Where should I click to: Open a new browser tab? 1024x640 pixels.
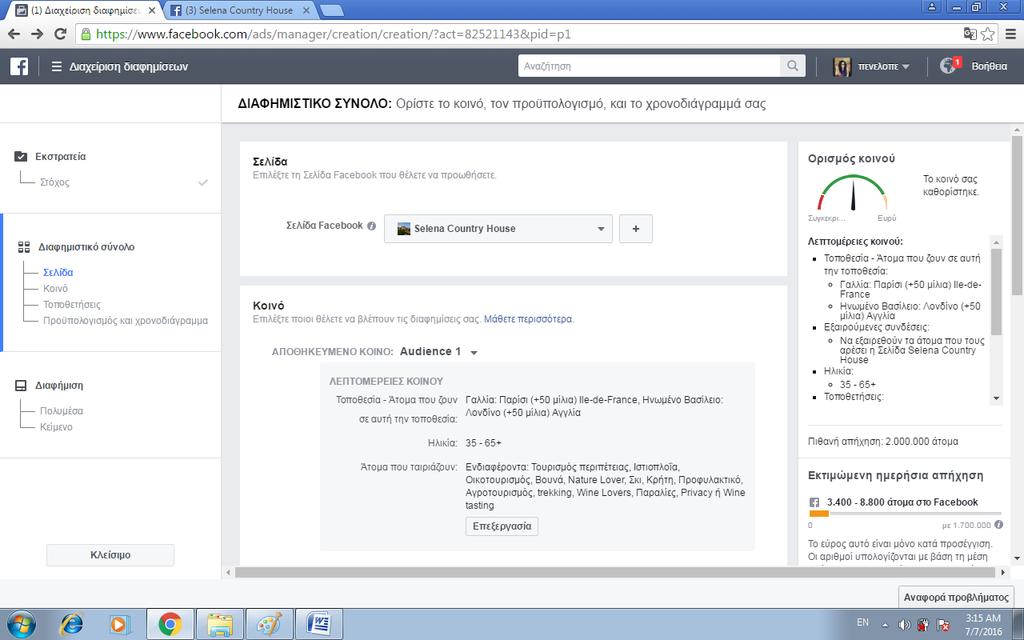[332, 10]
